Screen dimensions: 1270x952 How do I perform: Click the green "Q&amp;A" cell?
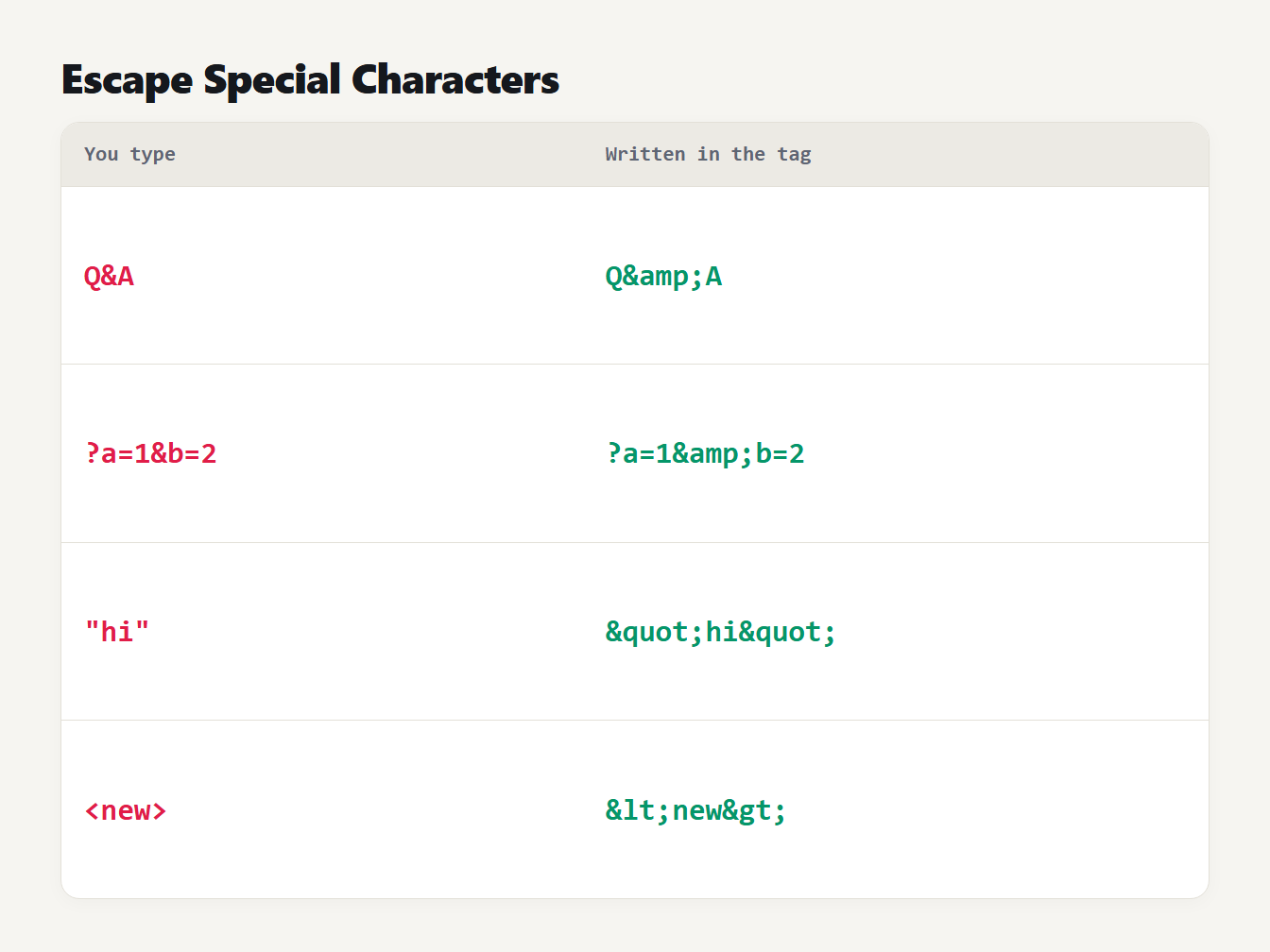click(663, 276)
